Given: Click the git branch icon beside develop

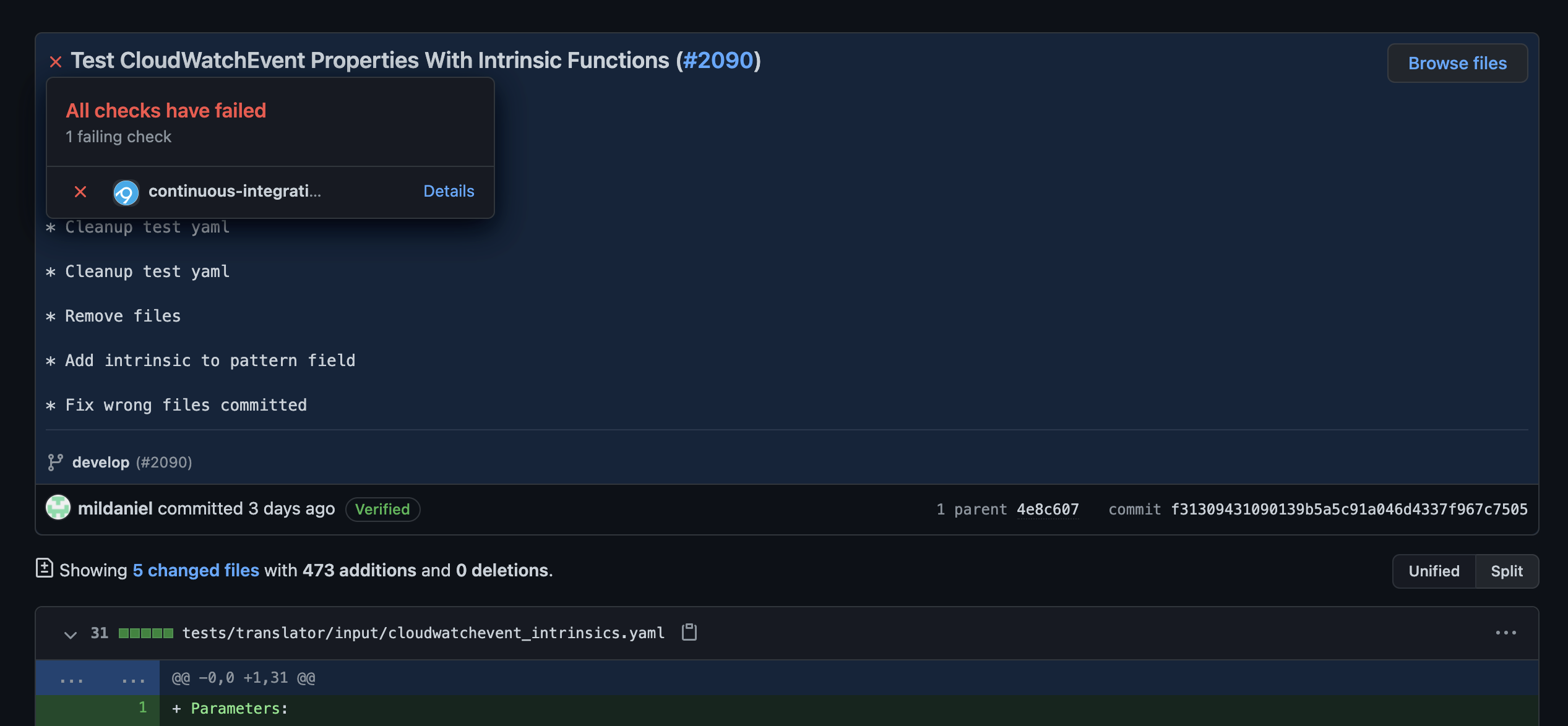Looking at the screenshot, I should click(55, 463).
